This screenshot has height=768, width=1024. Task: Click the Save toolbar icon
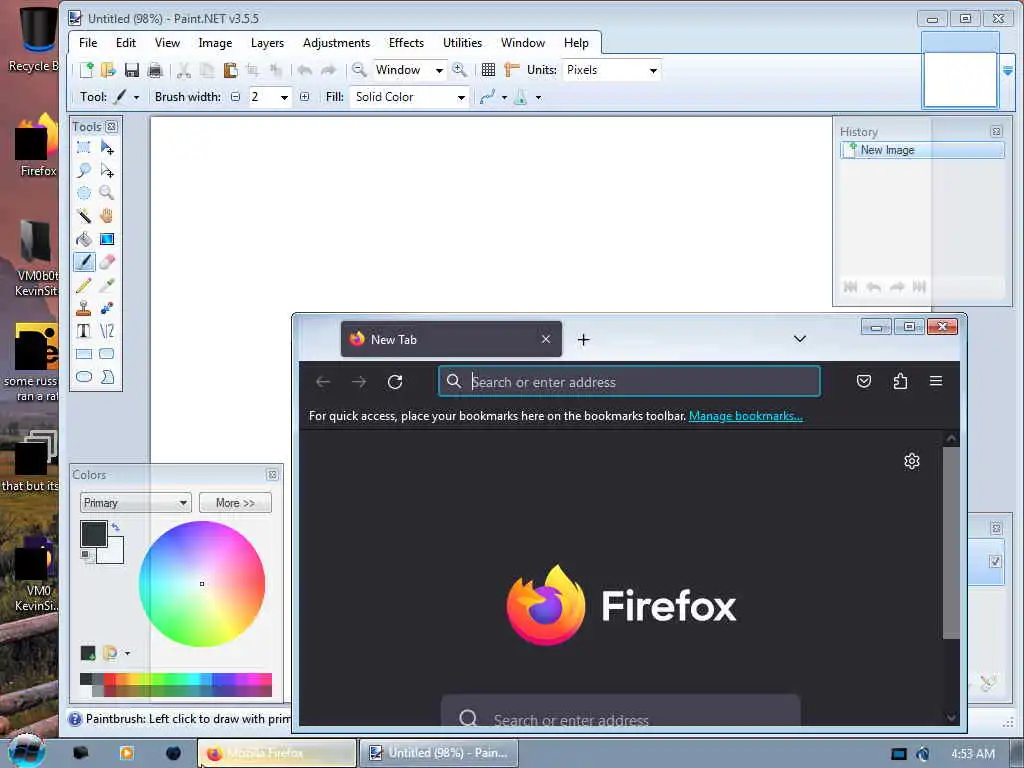tap(131, 70)
